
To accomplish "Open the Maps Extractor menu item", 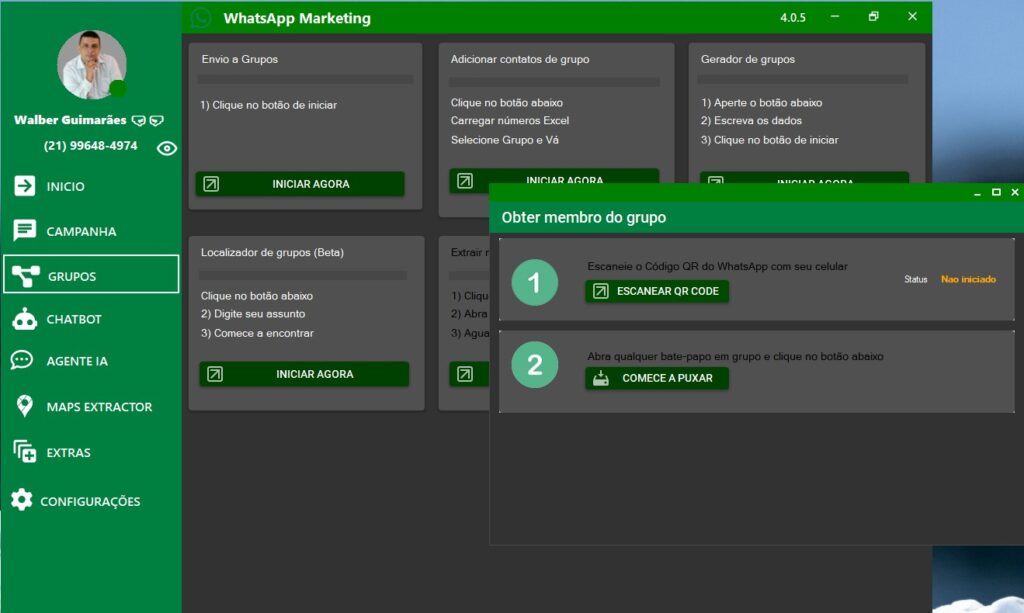I will click(x=98, y=407).
